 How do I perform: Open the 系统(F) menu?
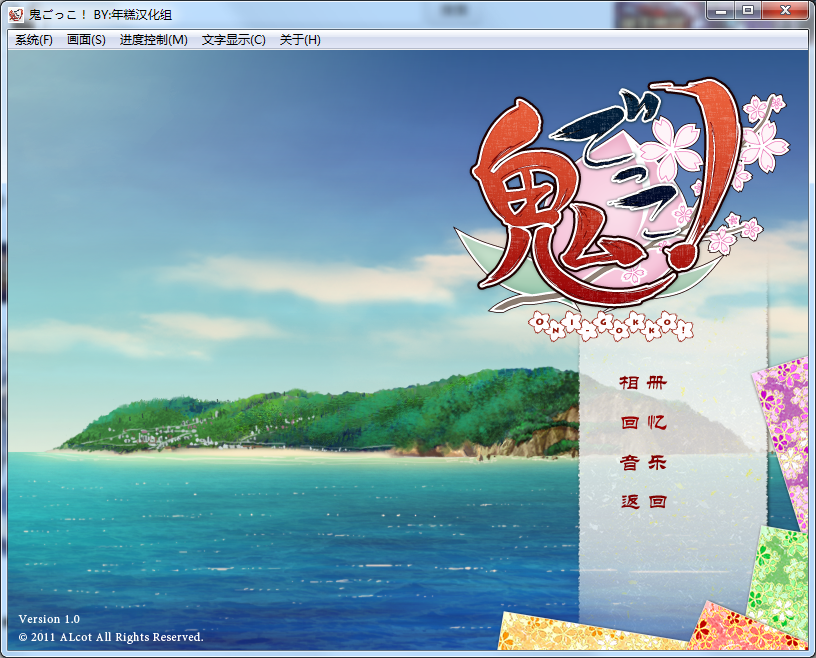34,40
